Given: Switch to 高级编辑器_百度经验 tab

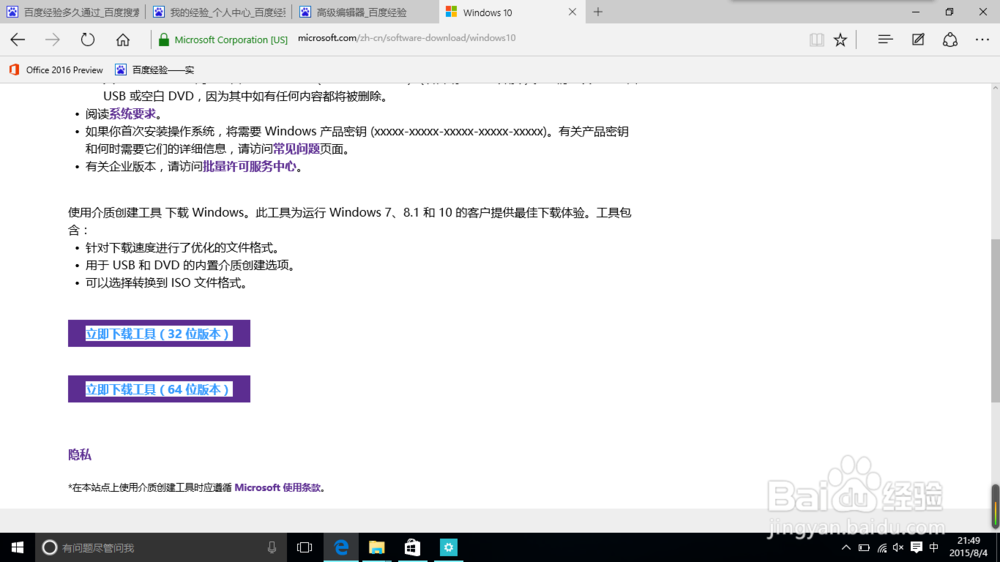Looking at the screenshot, I should tap(366, 12).
